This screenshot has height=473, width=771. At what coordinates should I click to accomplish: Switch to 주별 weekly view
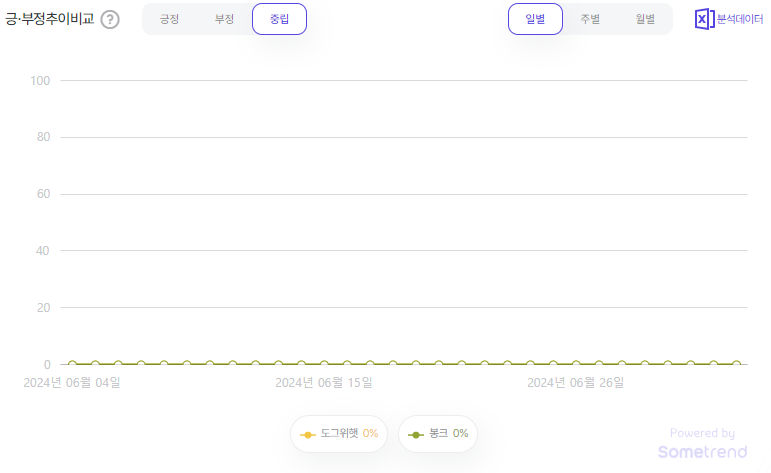(x=590, y=19)
